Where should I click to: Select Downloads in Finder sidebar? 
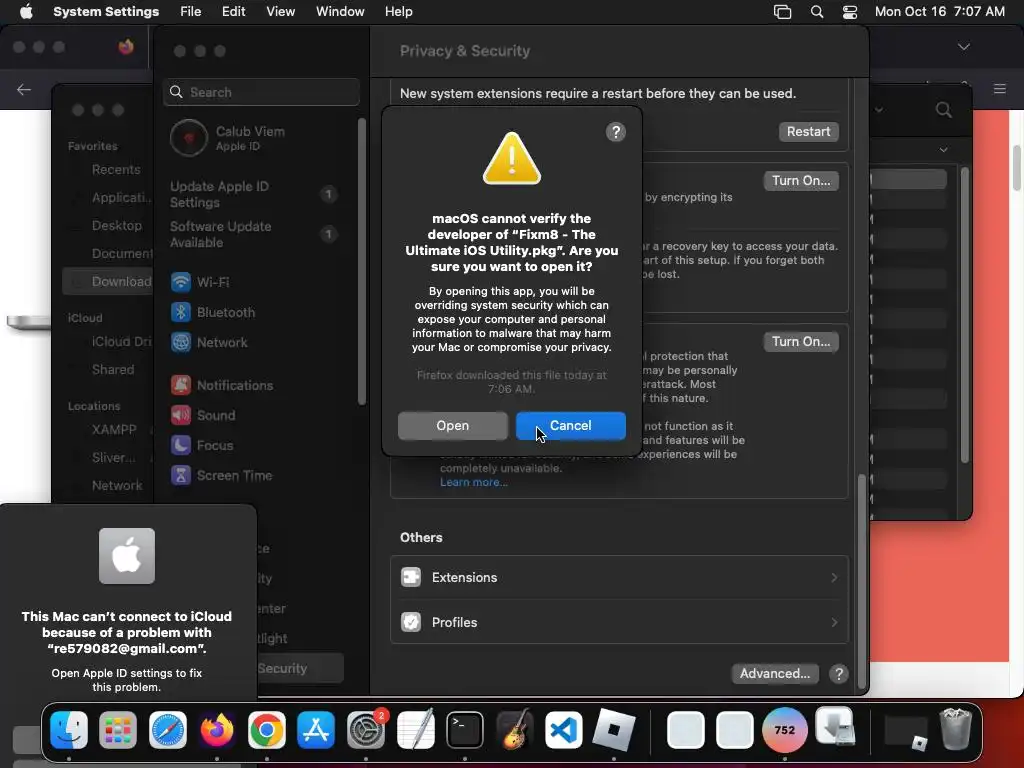(108, 282)
